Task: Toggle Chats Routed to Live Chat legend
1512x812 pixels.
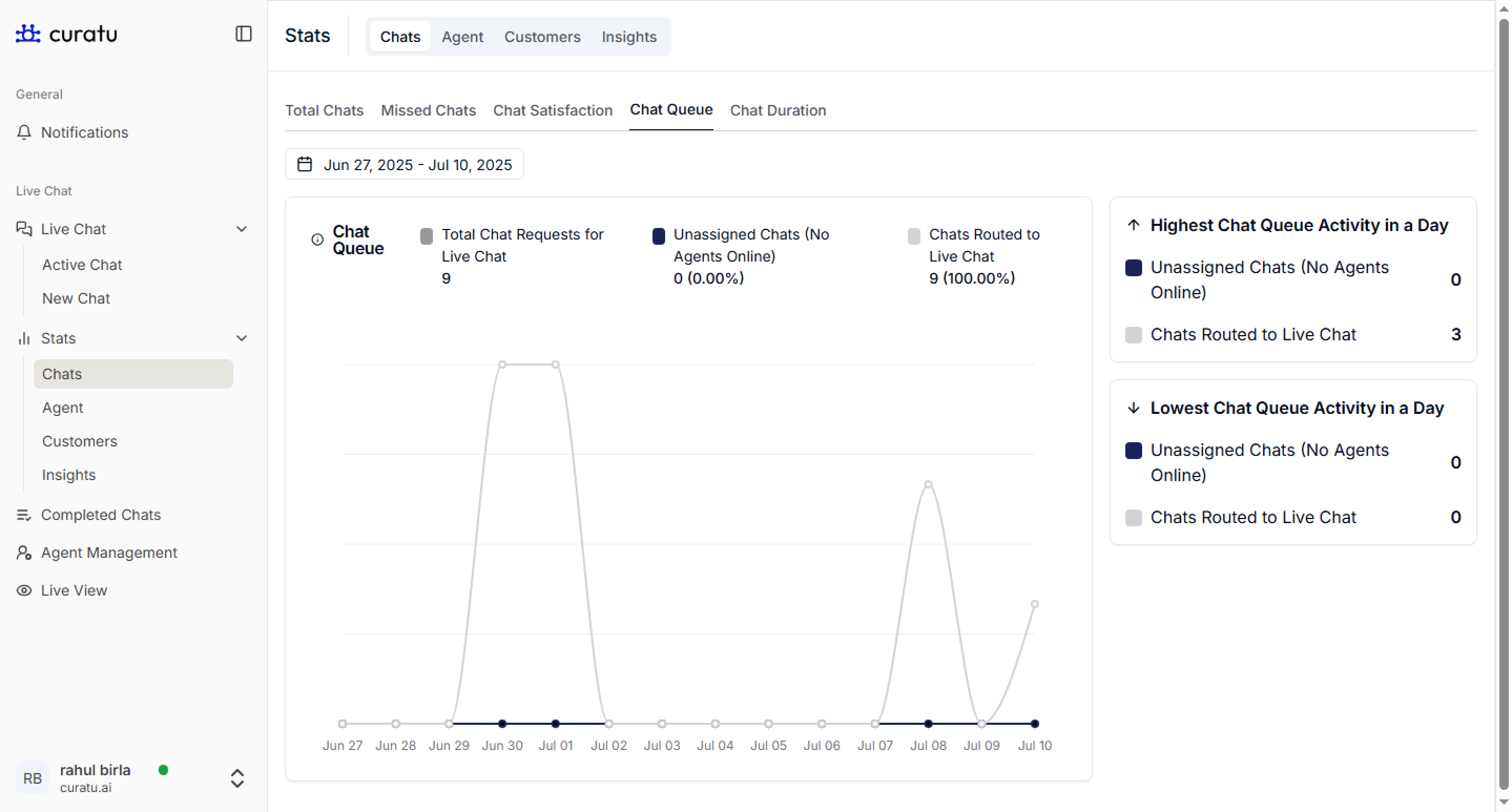Action: pyautogui.click(x=914, y=236)
